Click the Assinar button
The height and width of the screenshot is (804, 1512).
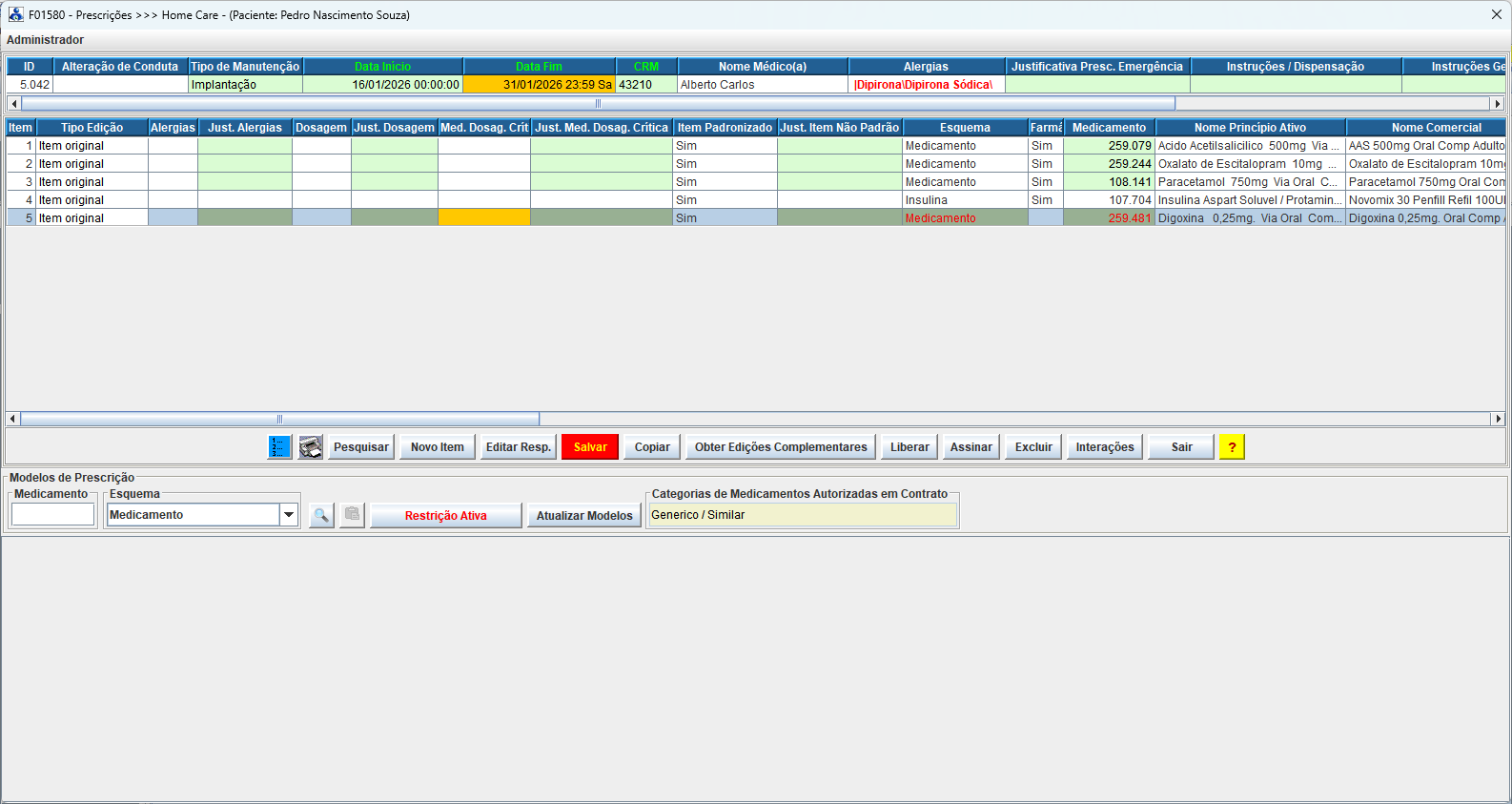[x=971, y=447]
